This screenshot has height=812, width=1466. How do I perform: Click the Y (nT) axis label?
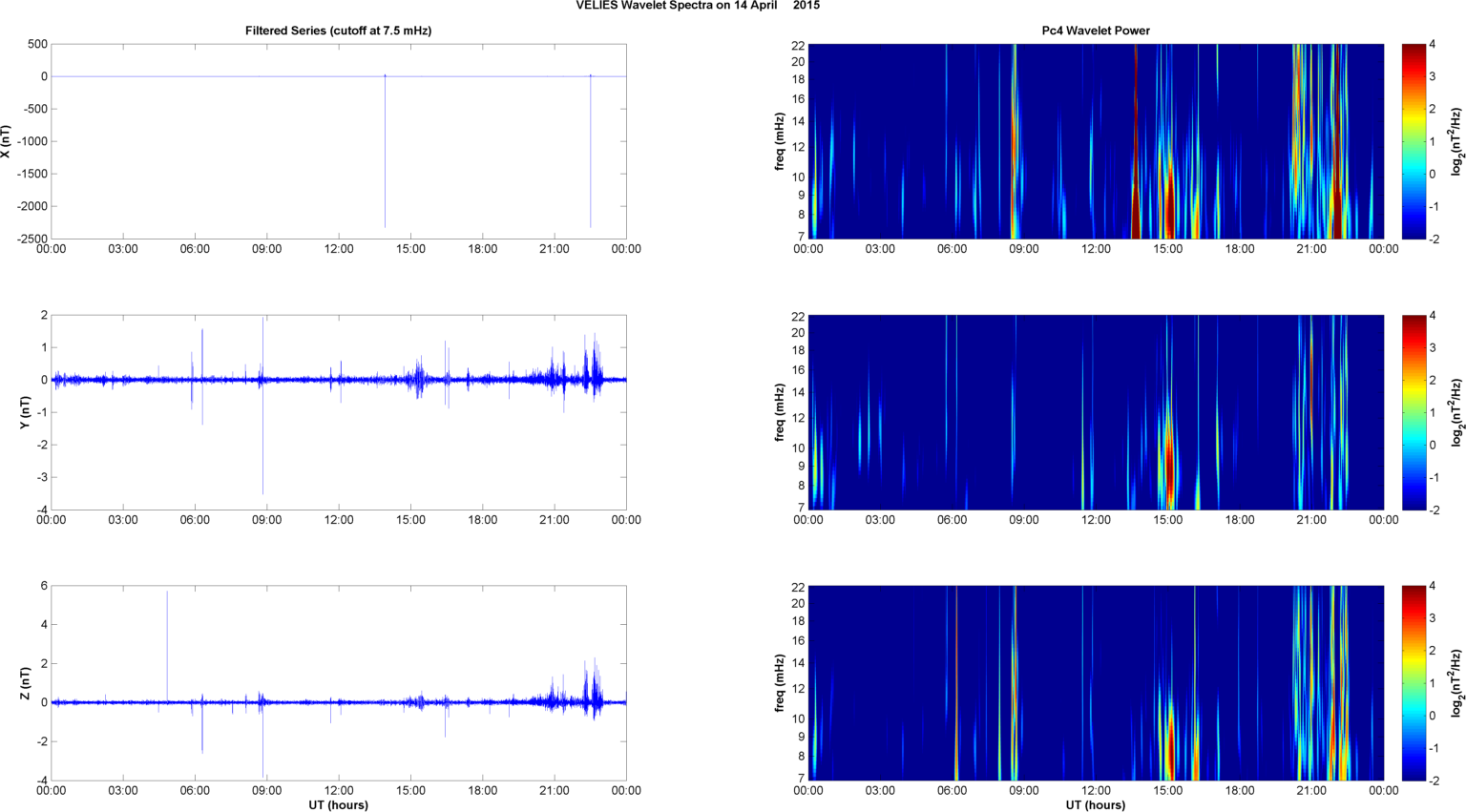(x=26, y=412)
